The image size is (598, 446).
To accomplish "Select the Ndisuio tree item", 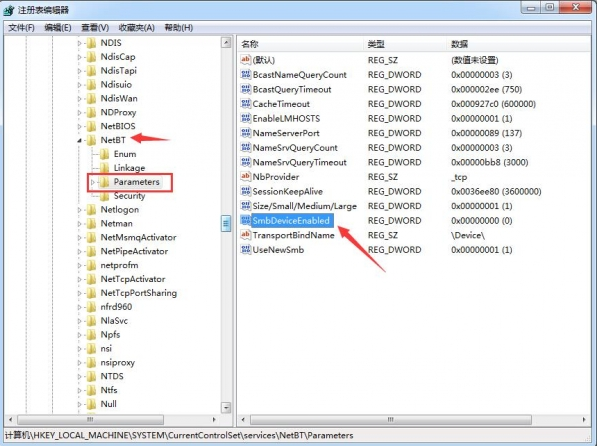I will (116, 85).
